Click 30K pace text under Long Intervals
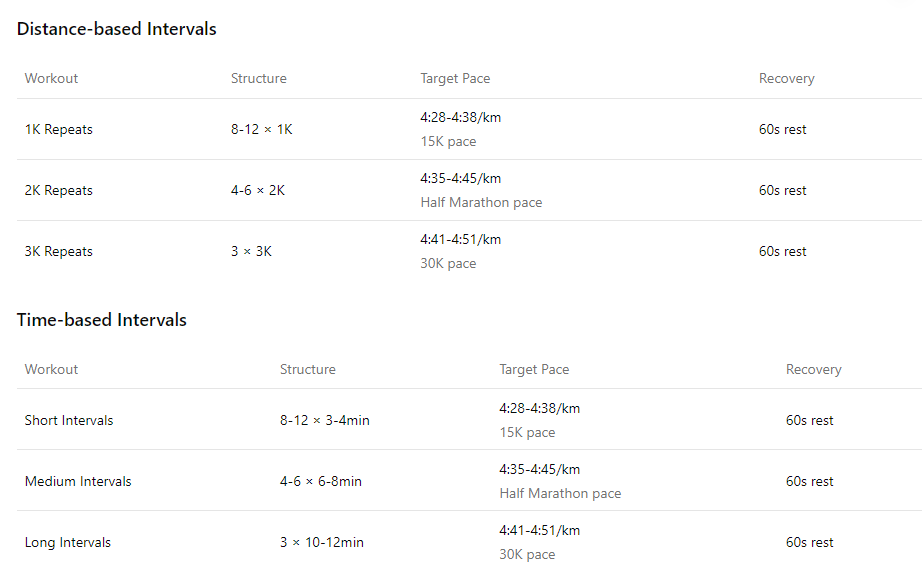 (x=527, y=555)
